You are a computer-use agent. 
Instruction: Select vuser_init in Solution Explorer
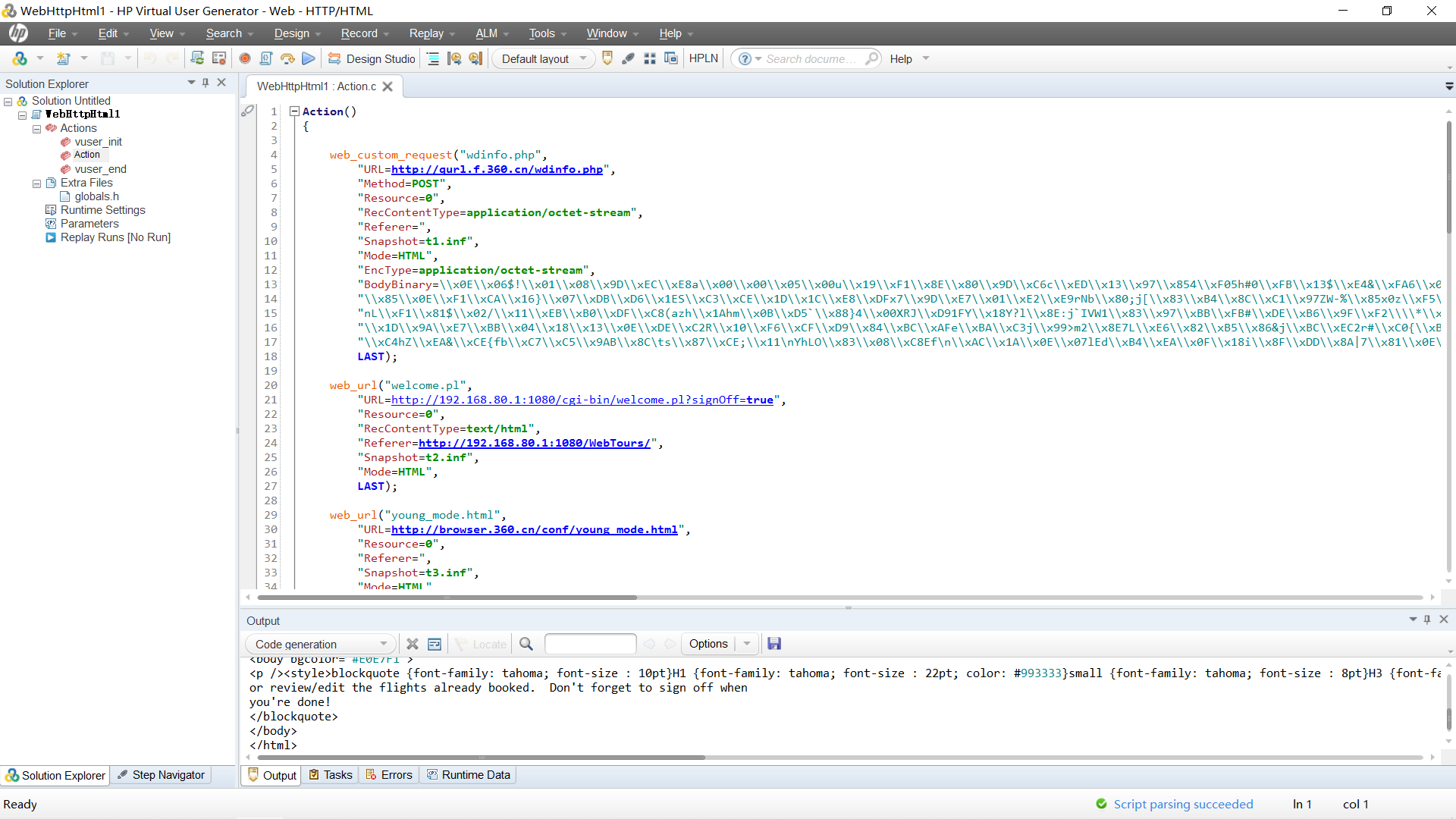(x=98, y=142)
